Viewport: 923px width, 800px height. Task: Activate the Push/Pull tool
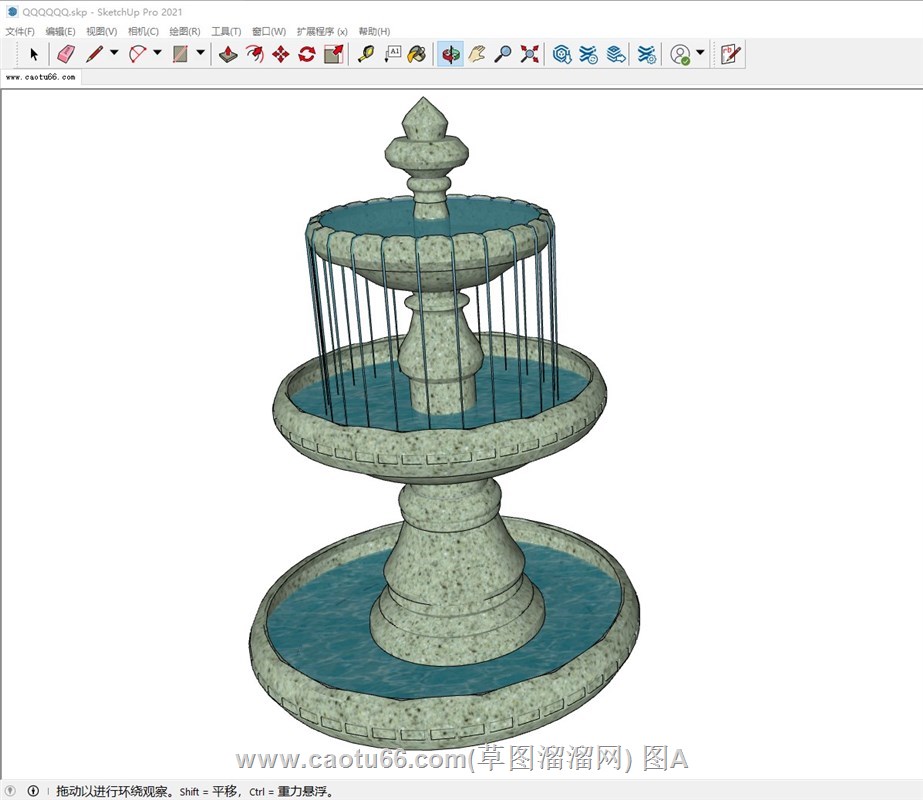click(x=229, y=54)
